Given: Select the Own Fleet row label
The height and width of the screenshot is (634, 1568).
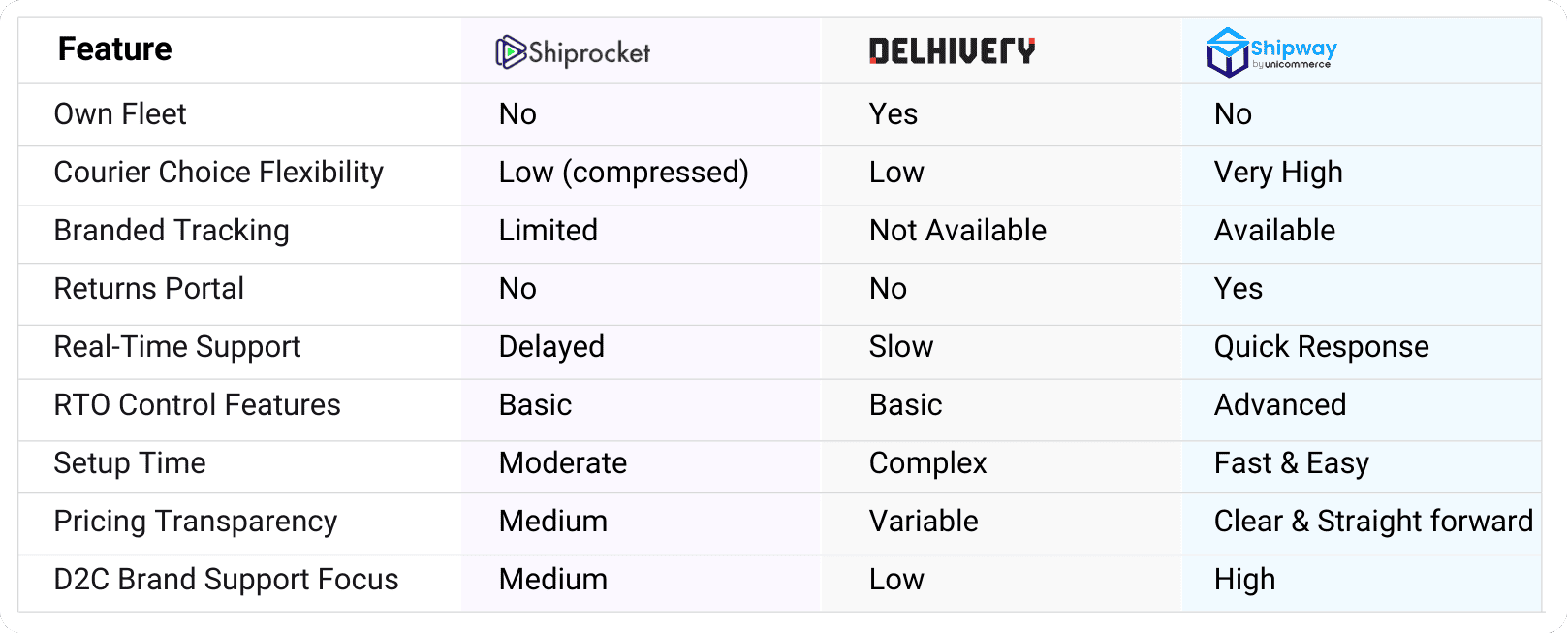Looking at the screenshot, I should pyautogui.click(x=120, y=114).
